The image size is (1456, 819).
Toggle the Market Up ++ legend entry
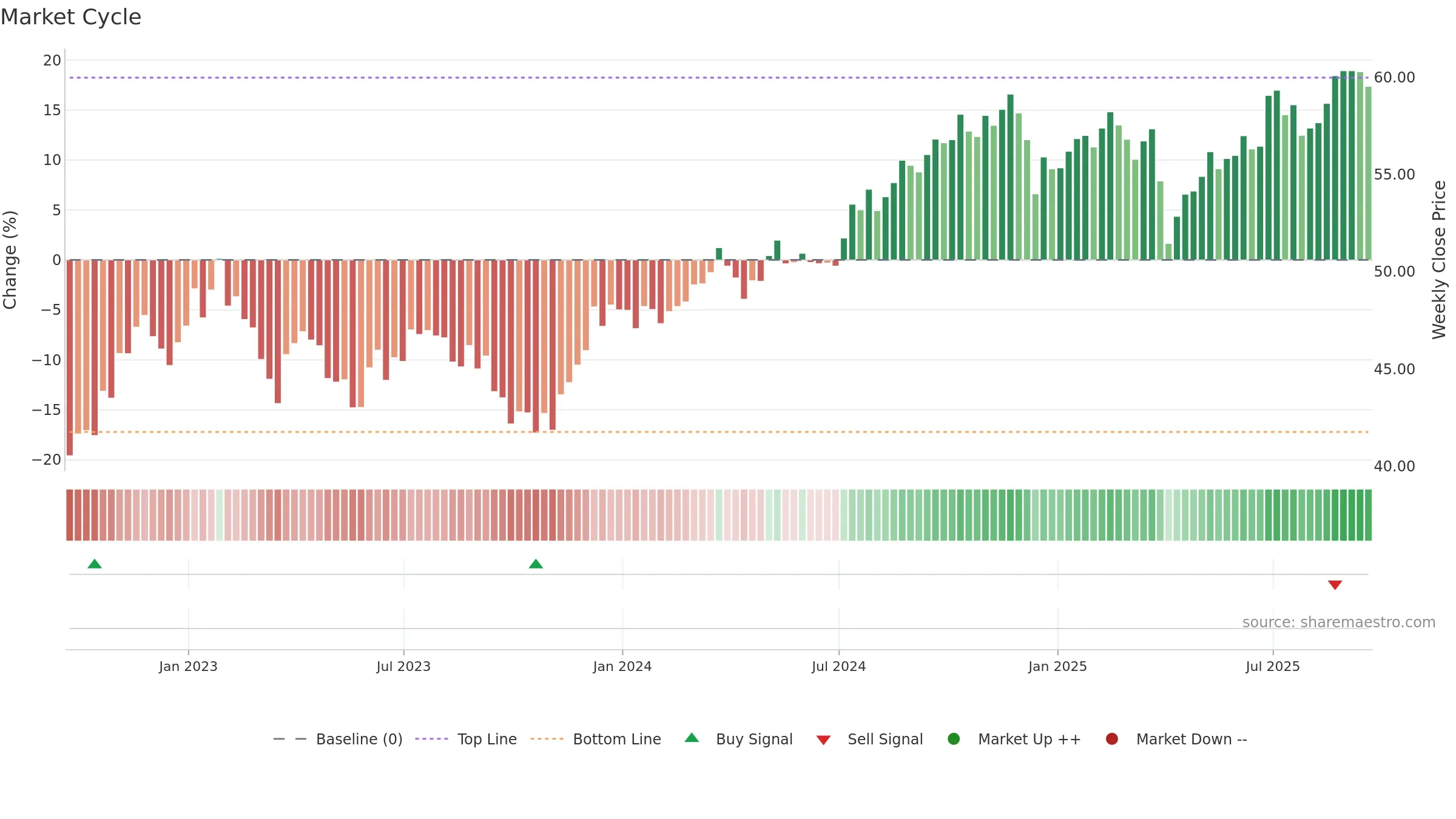coord(1014,739)
